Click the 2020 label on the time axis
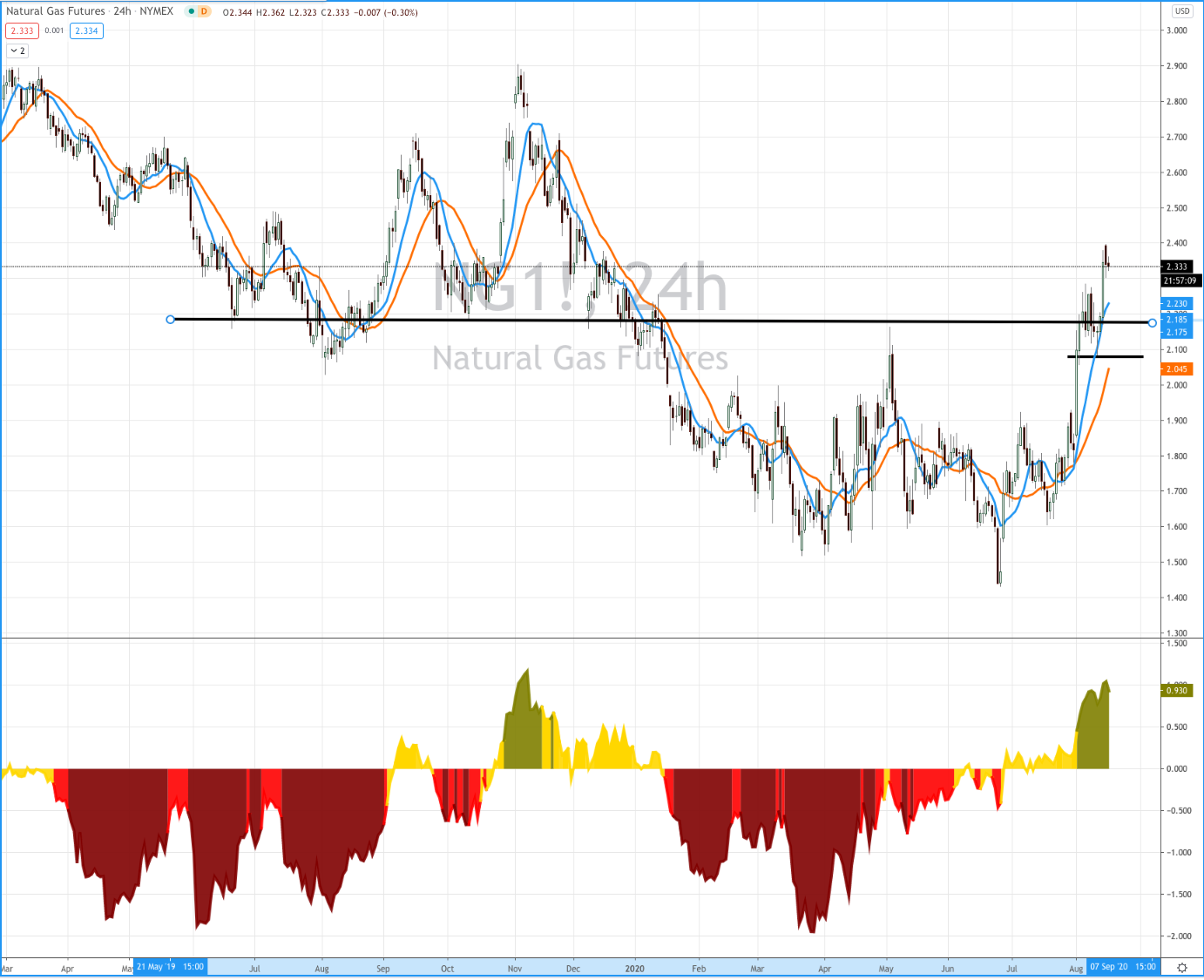1204x980 pixels. pos(635,969)
